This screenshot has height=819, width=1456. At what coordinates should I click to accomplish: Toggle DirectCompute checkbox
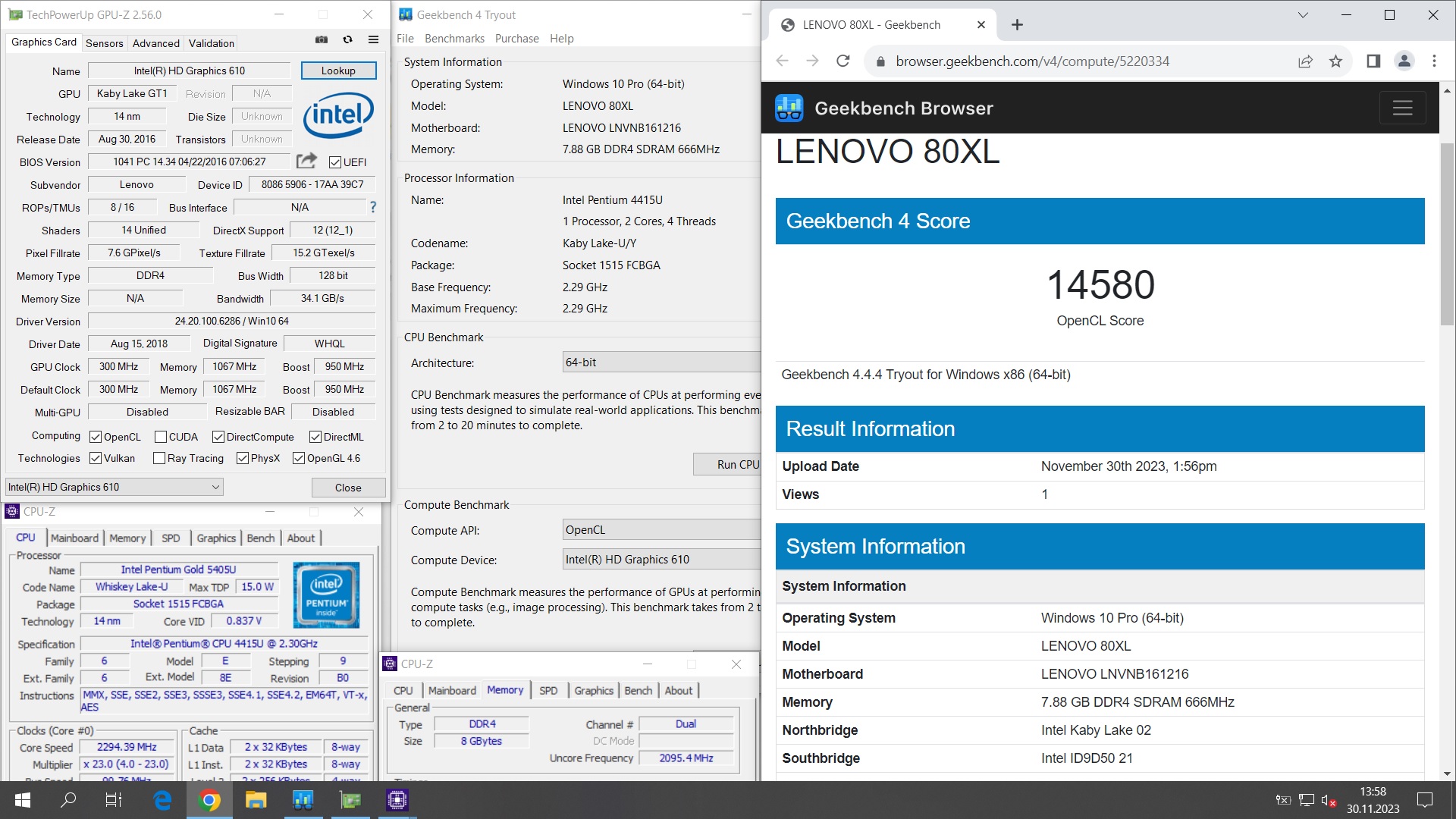pyautogui.click(x=218, y=437)
